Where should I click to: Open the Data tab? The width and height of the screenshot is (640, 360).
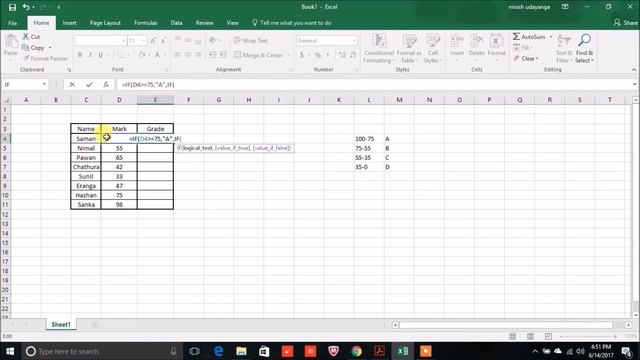176,23
